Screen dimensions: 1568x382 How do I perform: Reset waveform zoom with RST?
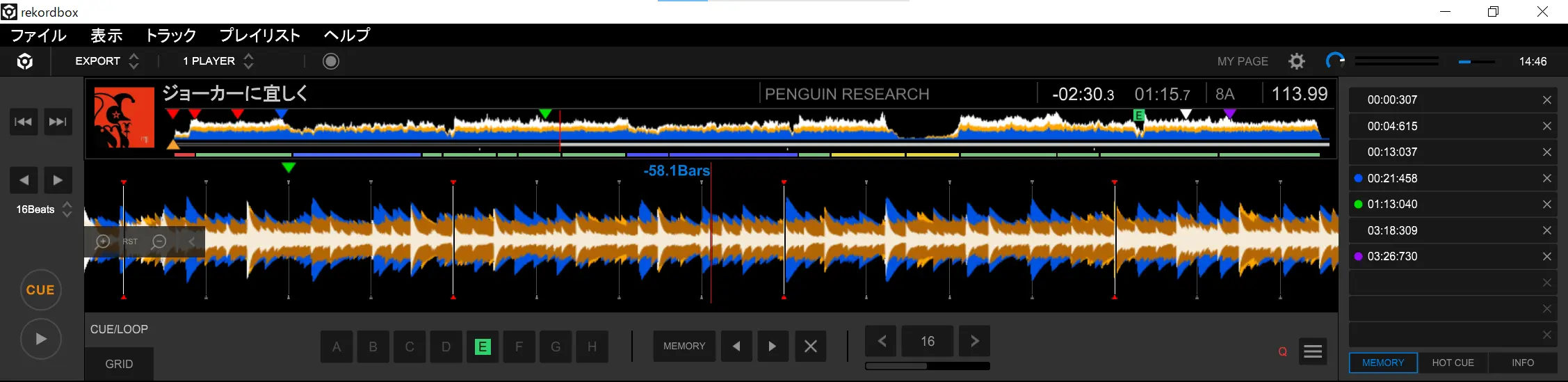[x=130, y=241]
